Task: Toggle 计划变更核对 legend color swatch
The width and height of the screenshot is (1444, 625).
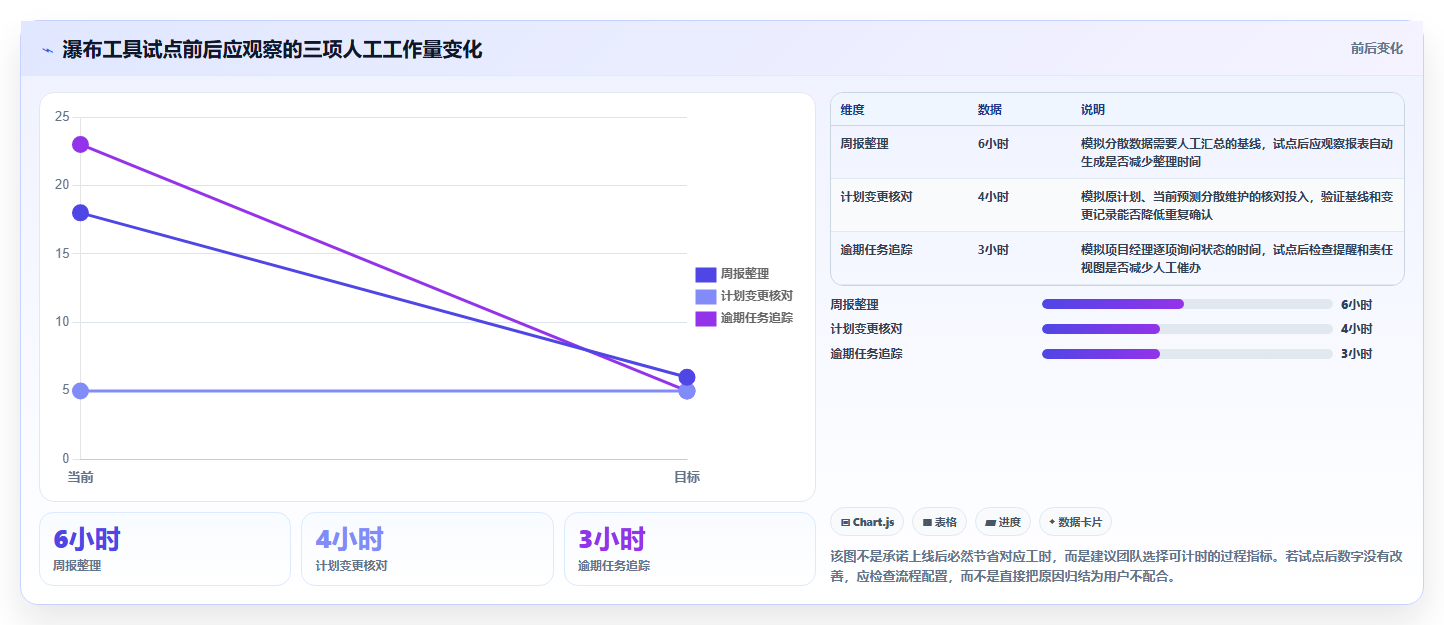Action: pos(705,296)
